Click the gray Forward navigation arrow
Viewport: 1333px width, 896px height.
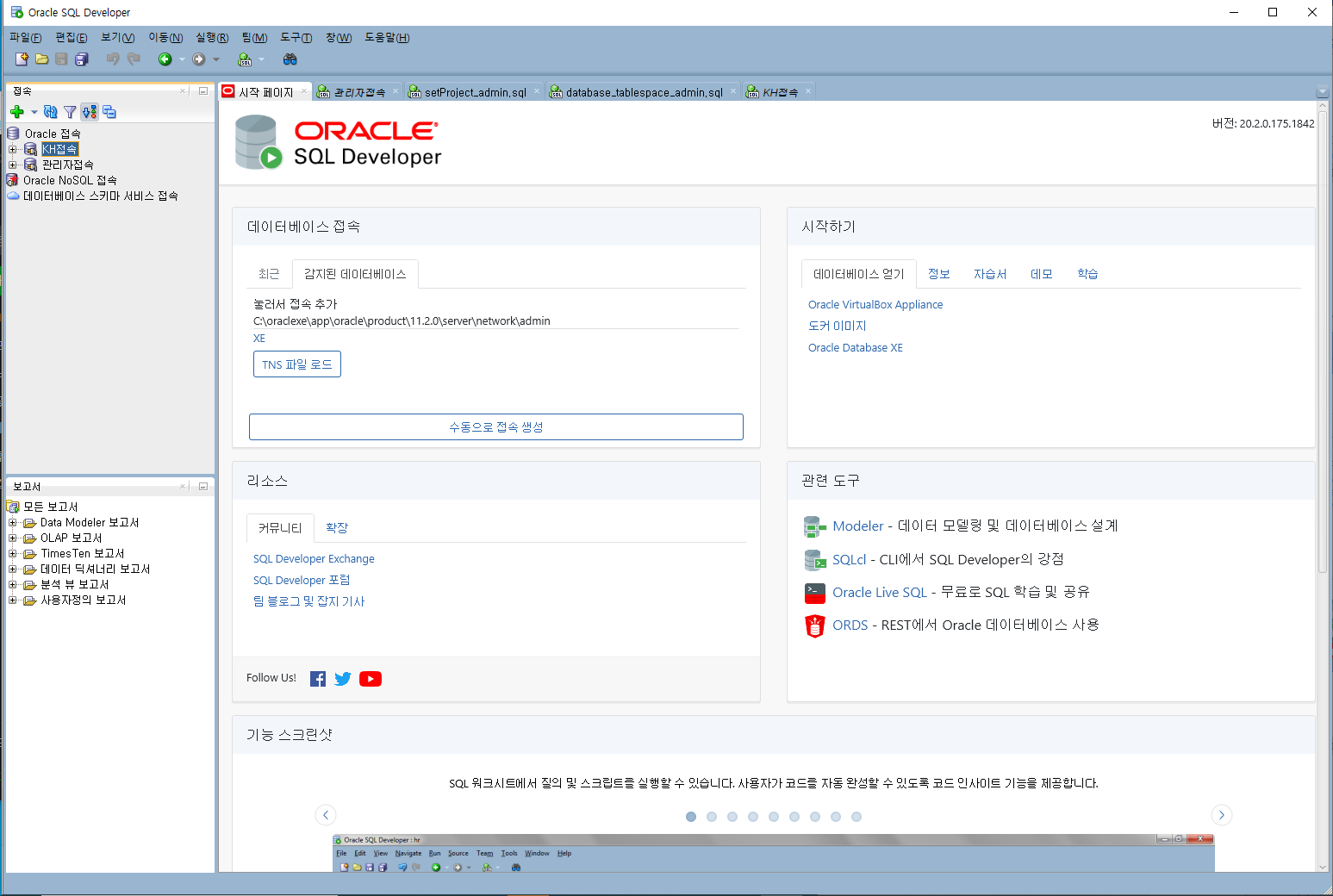click(x=199, y=59)
